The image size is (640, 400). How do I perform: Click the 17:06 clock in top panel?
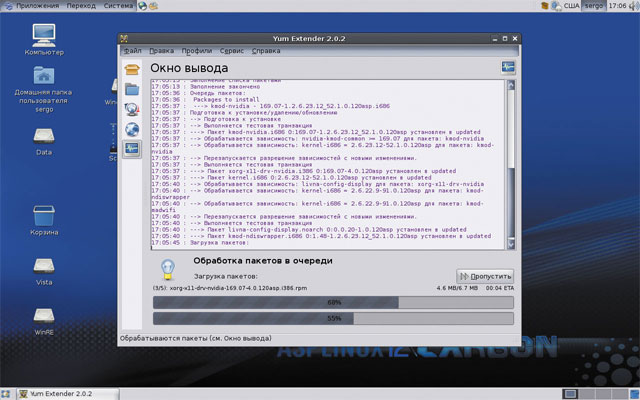coord(617,6)
